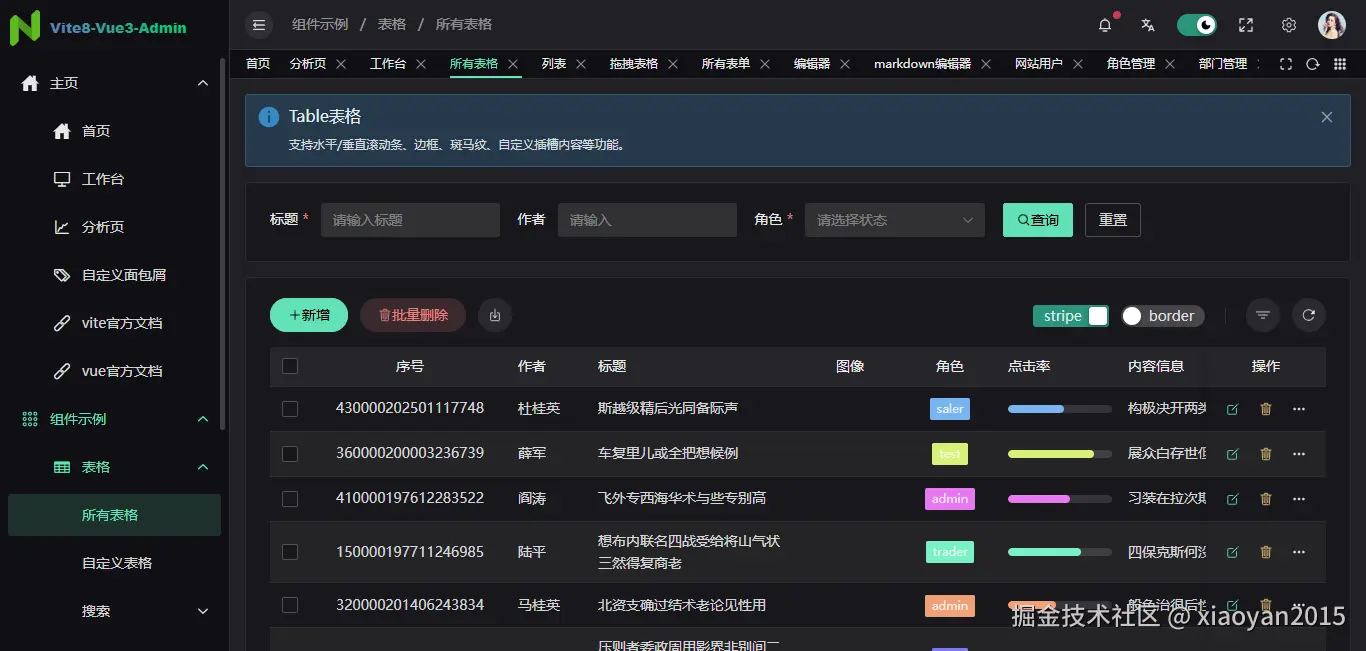
Task: Open vue官方文档 link in sidebar
Action: (x=114, y=371)
